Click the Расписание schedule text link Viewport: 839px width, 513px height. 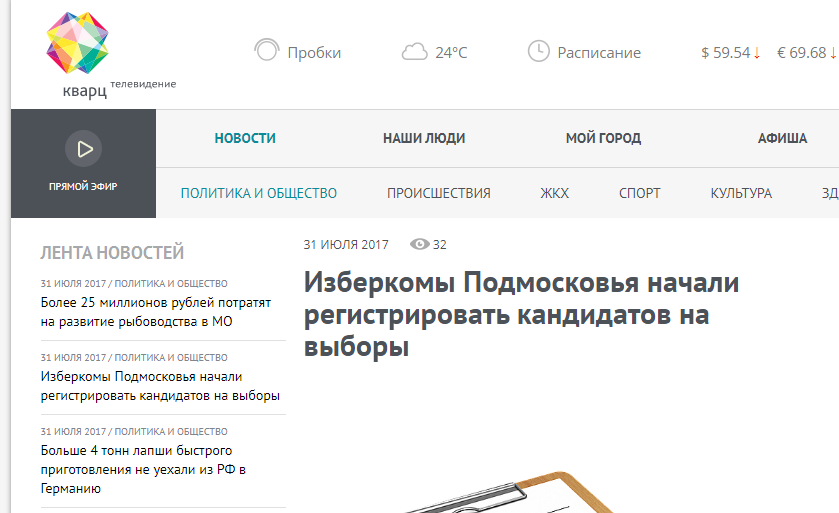[x=598, y=53]
